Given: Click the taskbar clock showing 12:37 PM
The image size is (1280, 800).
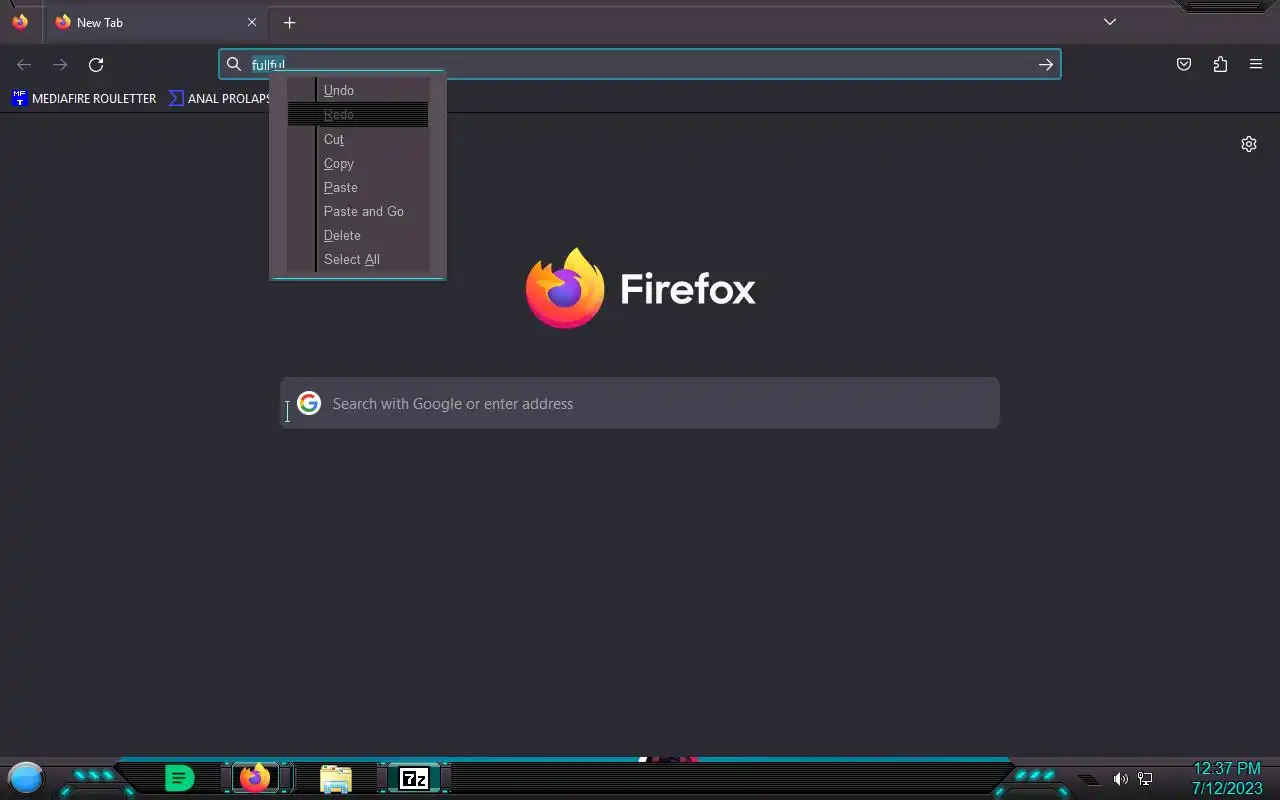Looking at the screenshot, I should click(x=1227, y=778).
